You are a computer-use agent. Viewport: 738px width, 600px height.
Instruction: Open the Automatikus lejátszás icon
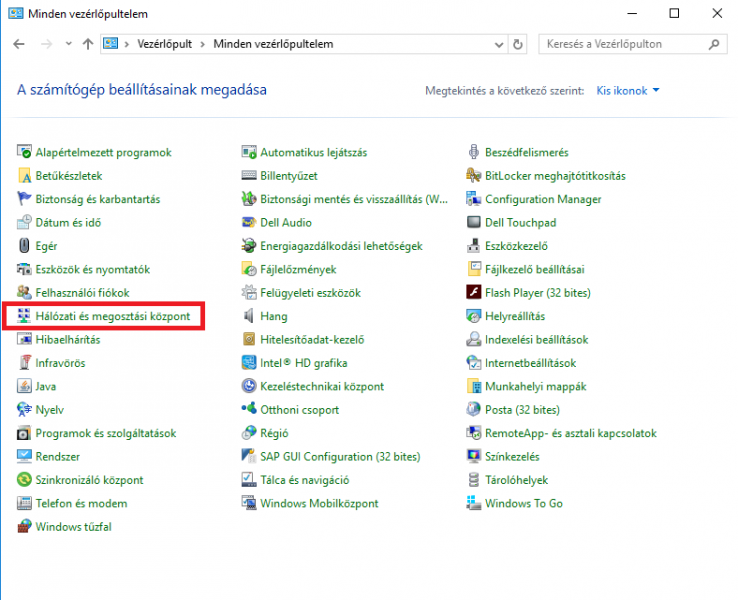coord(249,152)
